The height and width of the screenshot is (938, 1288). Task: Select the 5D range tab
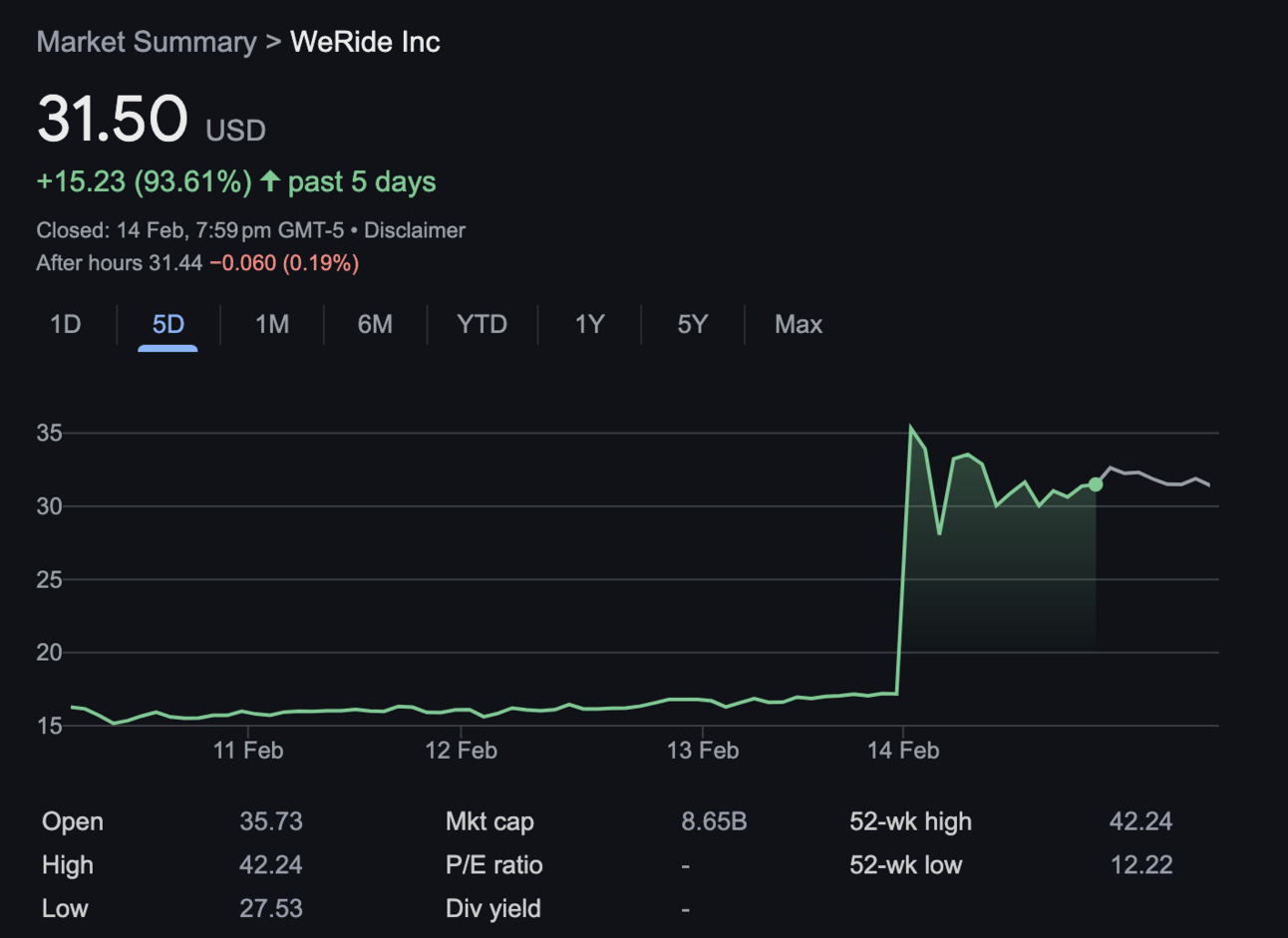(167, 324)
